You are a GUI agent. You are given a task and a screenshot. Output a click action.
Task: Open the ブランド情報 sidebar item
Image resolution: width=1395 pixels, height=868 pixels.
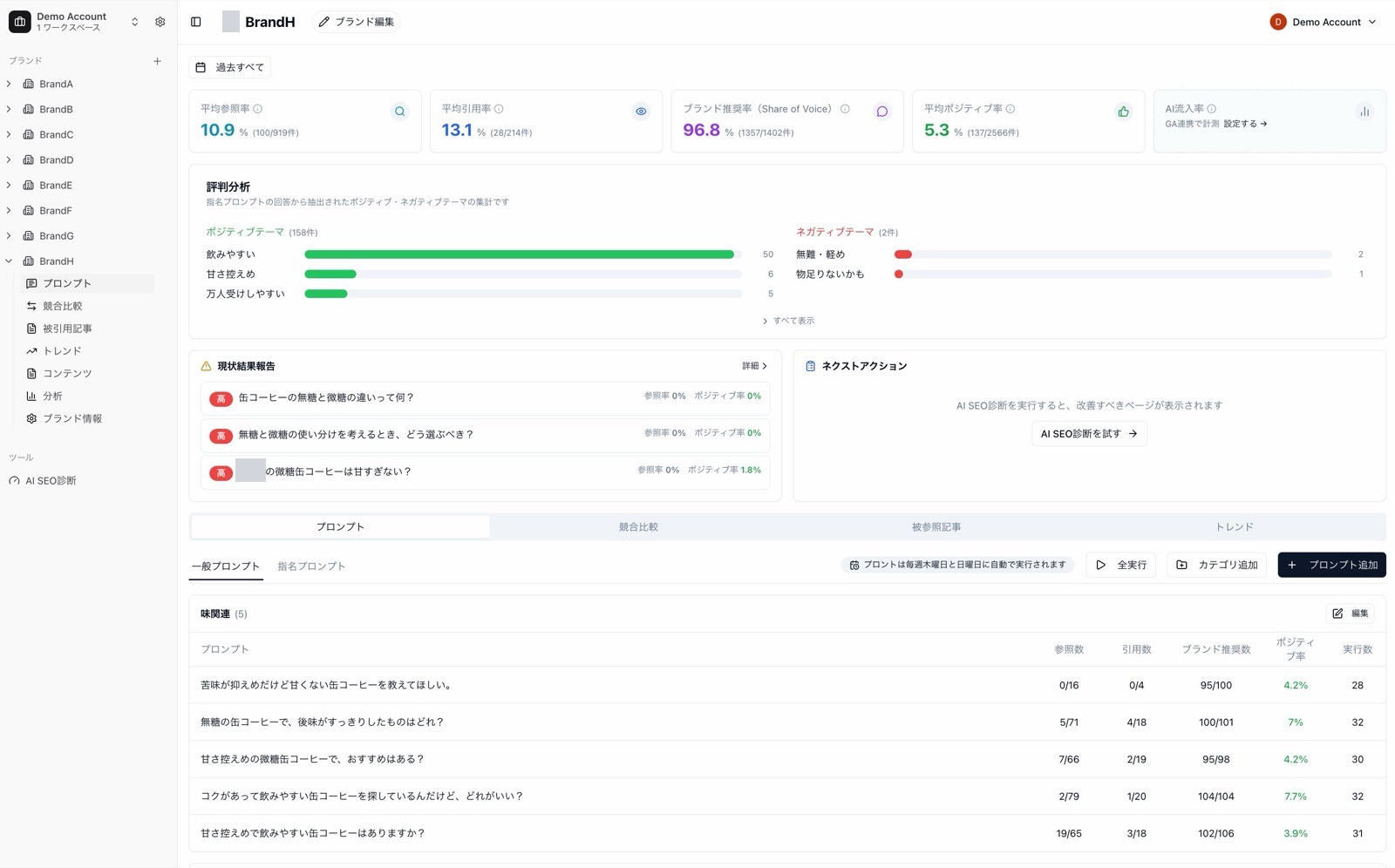(87, 418)
